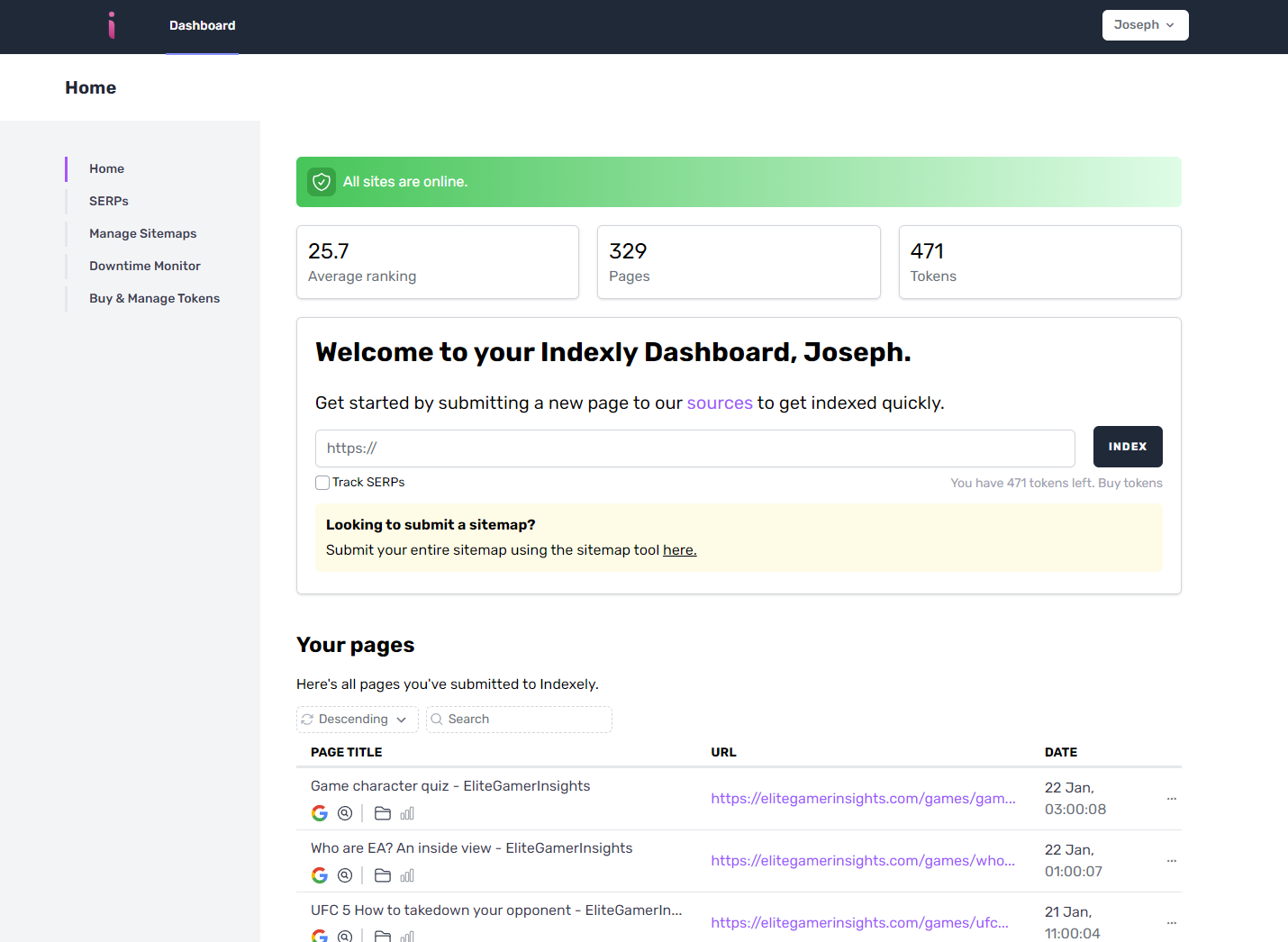Screen dimensions: 1288x942
Task: Click search-engine icon for Who are EA row
Action: pyautogui.click(x=345, y=875)
